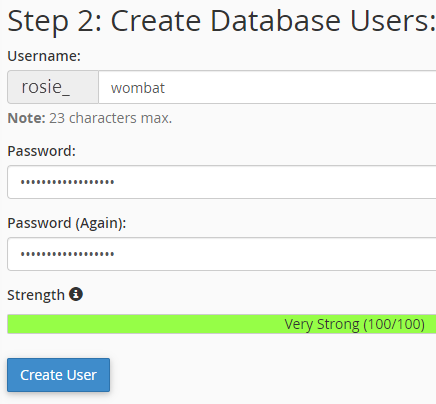Click the masked dots in Password (Again) field
This screenshot has width=436, height=404.
[x=68, y=254]
